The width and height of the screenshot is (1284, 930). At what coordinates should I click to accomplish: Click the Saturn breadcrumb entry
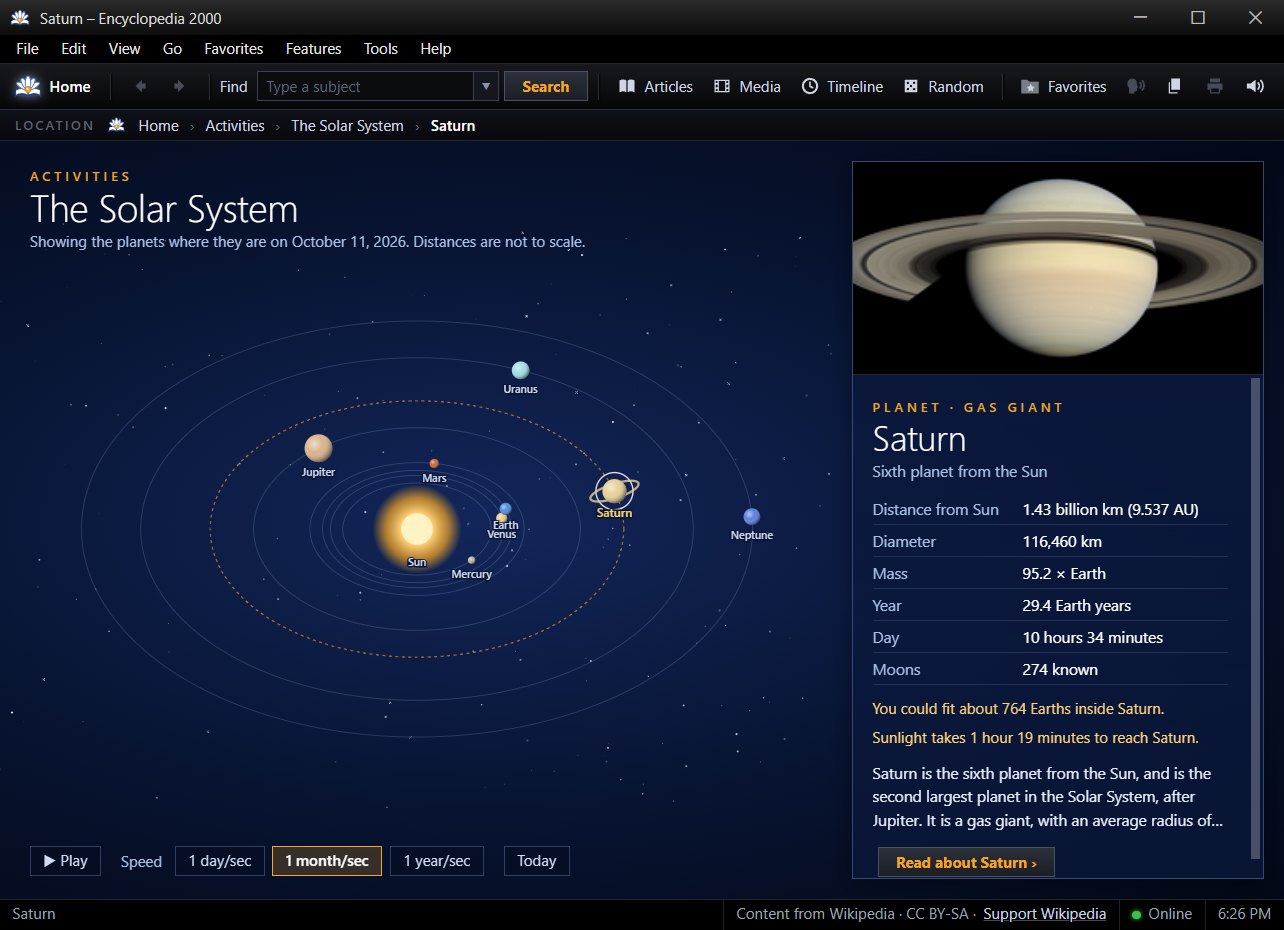[x=453, y=125]
